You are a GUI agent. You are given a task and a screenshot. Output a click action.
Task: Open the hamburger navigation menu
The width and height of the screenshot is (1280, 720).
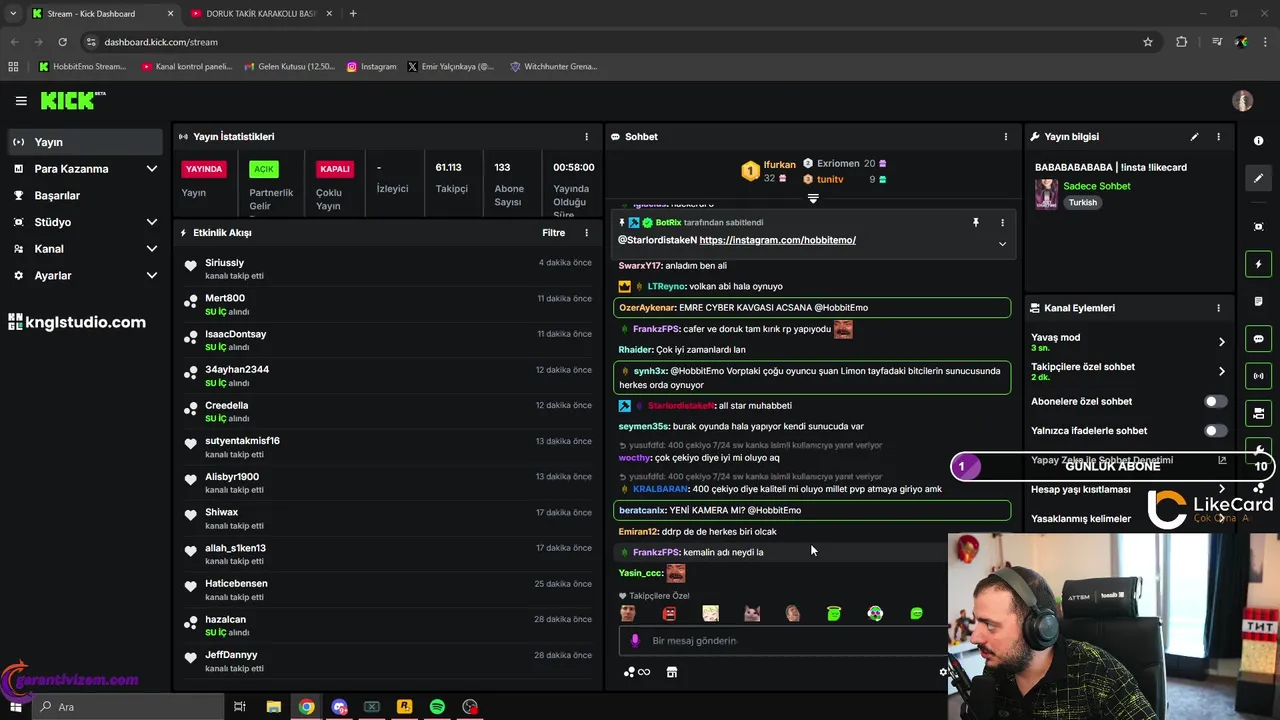point(21,101)
